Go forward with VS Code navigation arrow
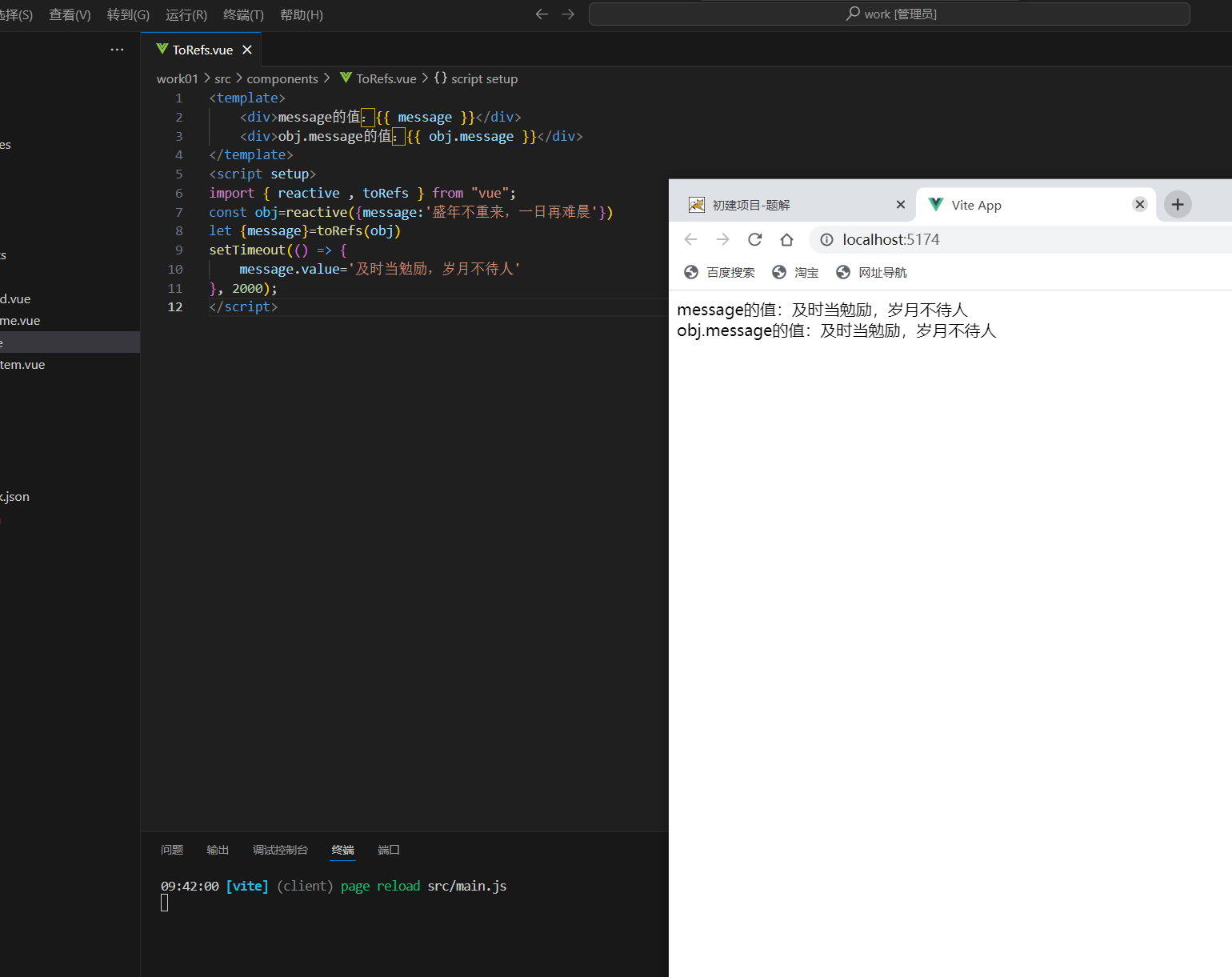Image resolution: width=1232 pixels, height=977 pixels. point(568,14)
